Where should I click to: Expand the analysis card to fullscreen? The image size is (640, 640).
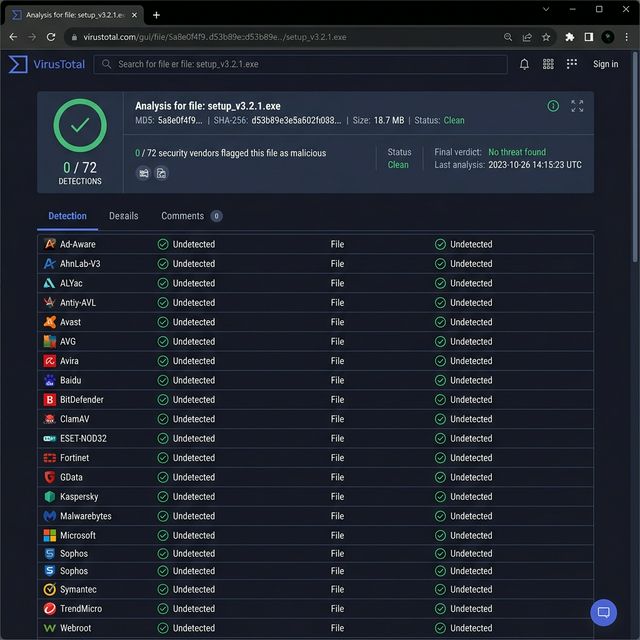coord(577,106)
